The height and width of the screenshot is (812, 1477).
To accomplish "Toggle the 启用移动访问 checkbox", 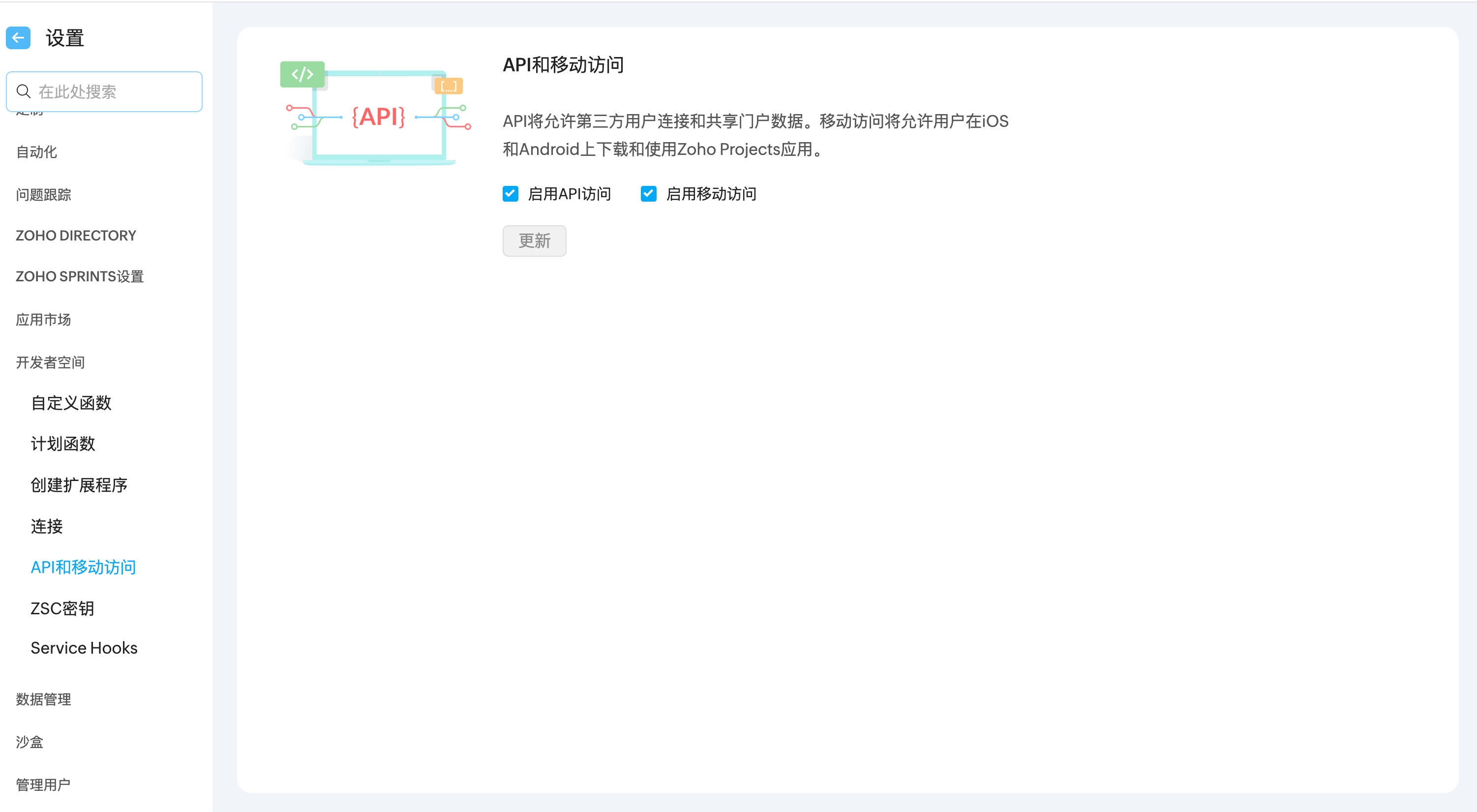I will coord(648,194).
